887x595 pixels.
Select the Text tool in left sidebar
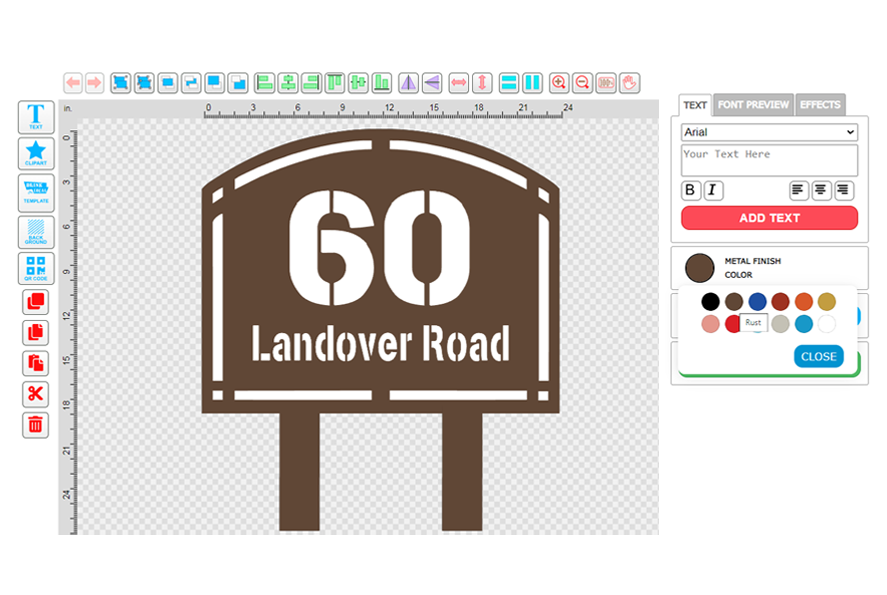tap(36, 118)
